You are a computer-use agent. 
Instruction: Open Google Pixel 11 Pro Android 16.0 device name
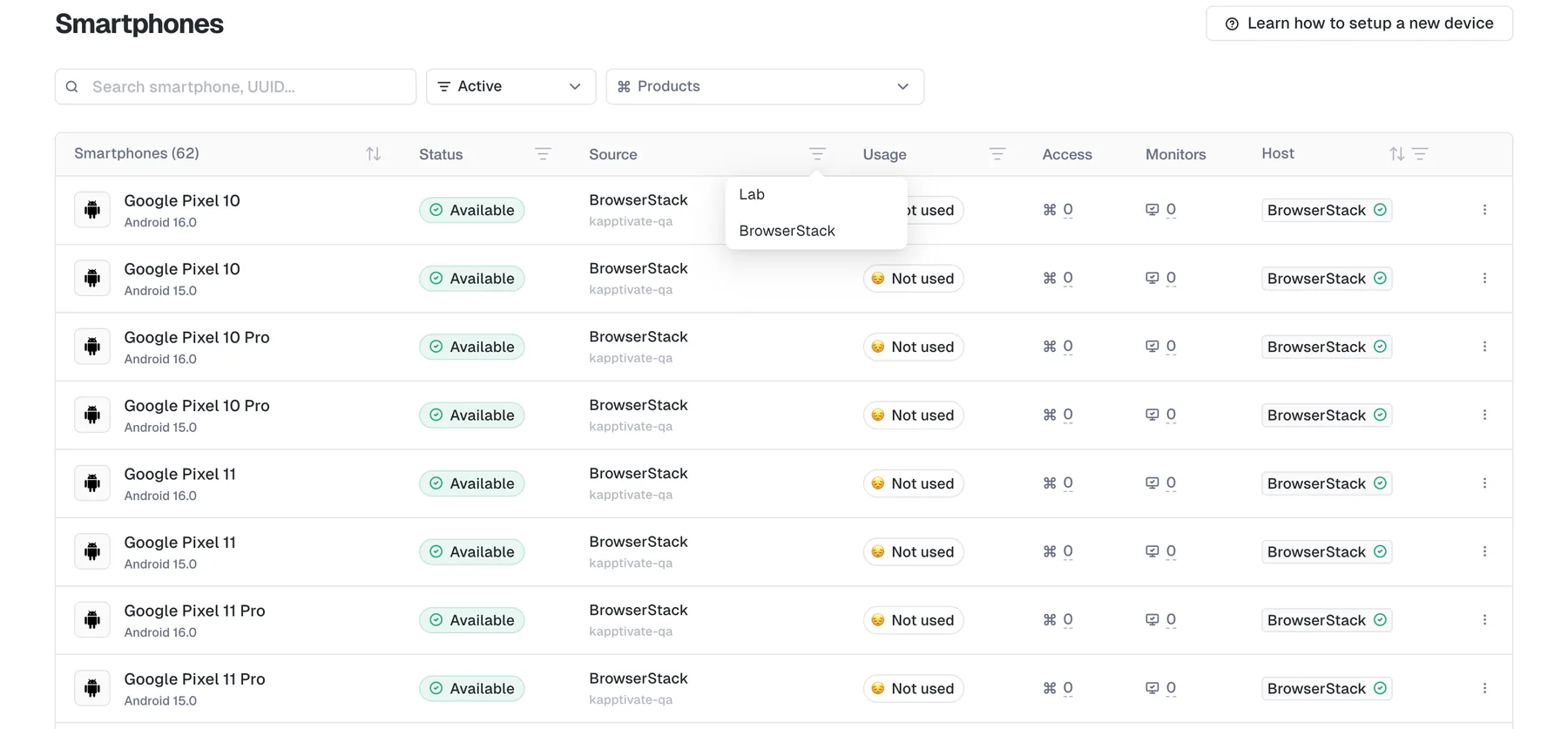point(195,611)
